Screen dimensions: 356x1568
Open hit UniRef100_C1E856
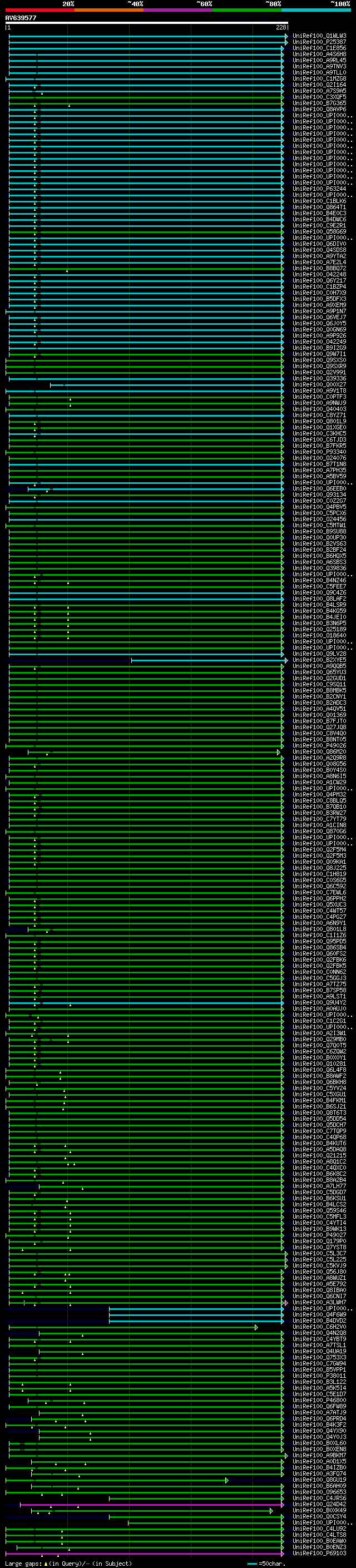[319, 48]
